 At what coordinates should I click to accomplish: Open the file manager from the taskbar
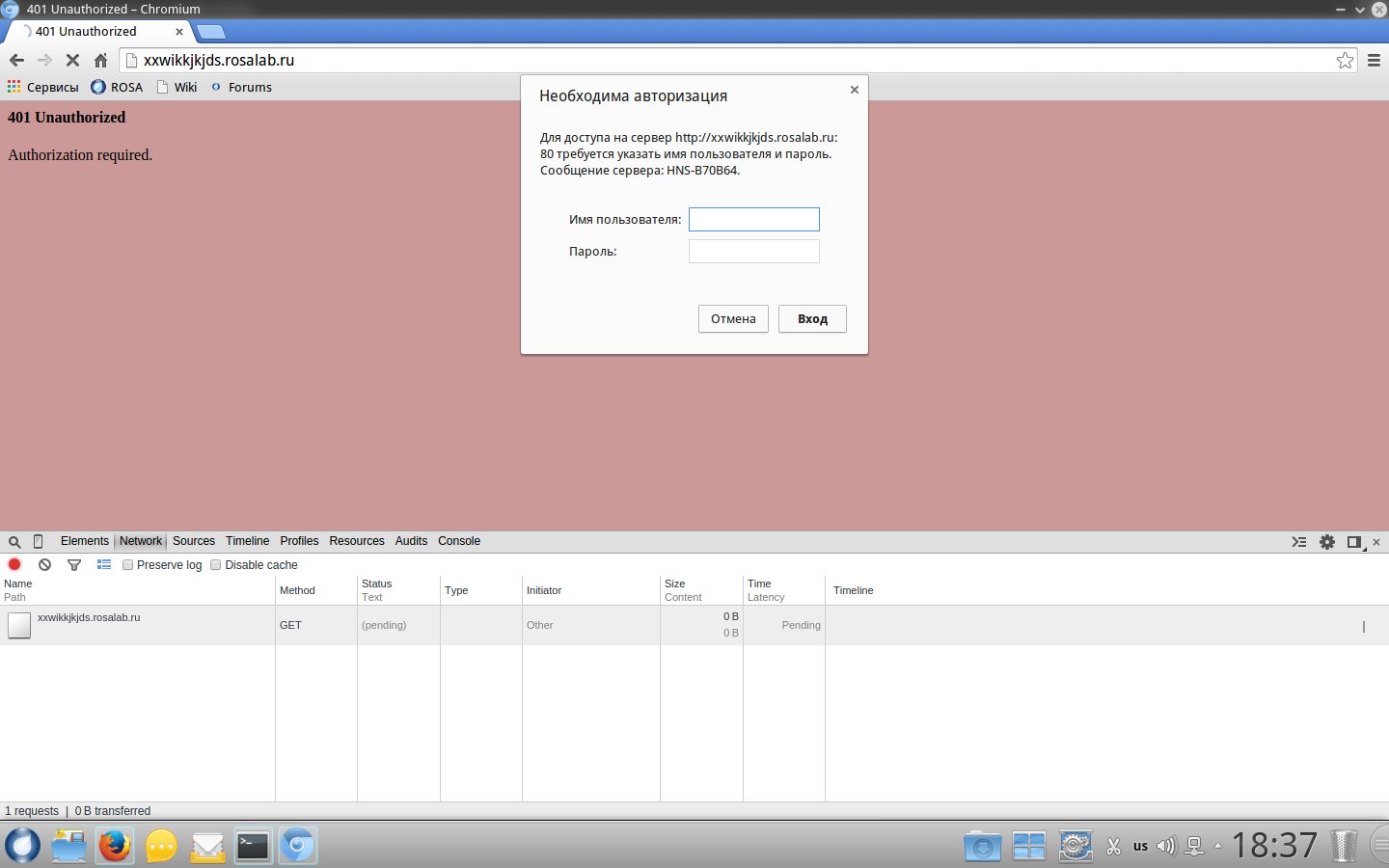[x=68, y=846]
